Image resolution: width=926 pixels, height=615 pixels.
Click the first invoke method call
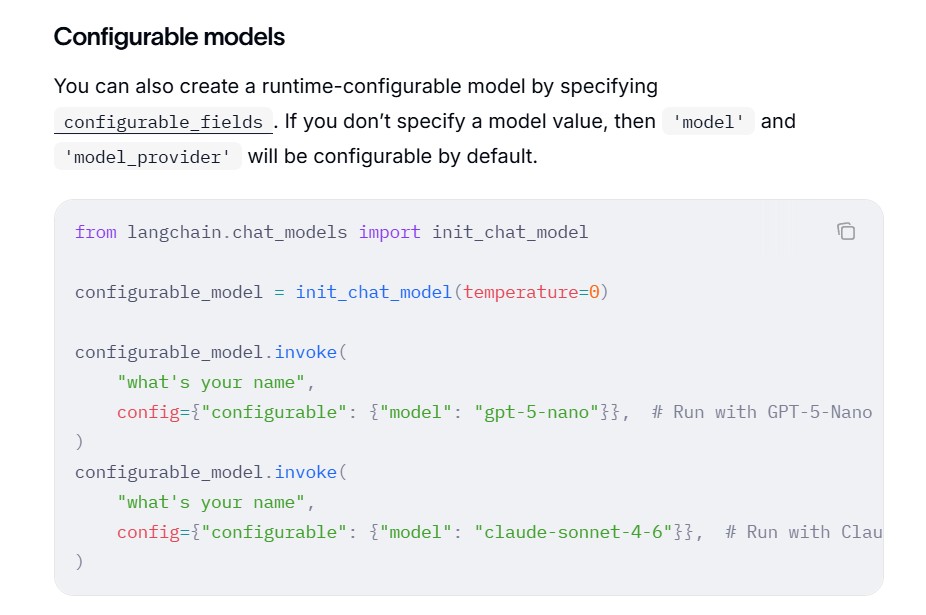305,352
